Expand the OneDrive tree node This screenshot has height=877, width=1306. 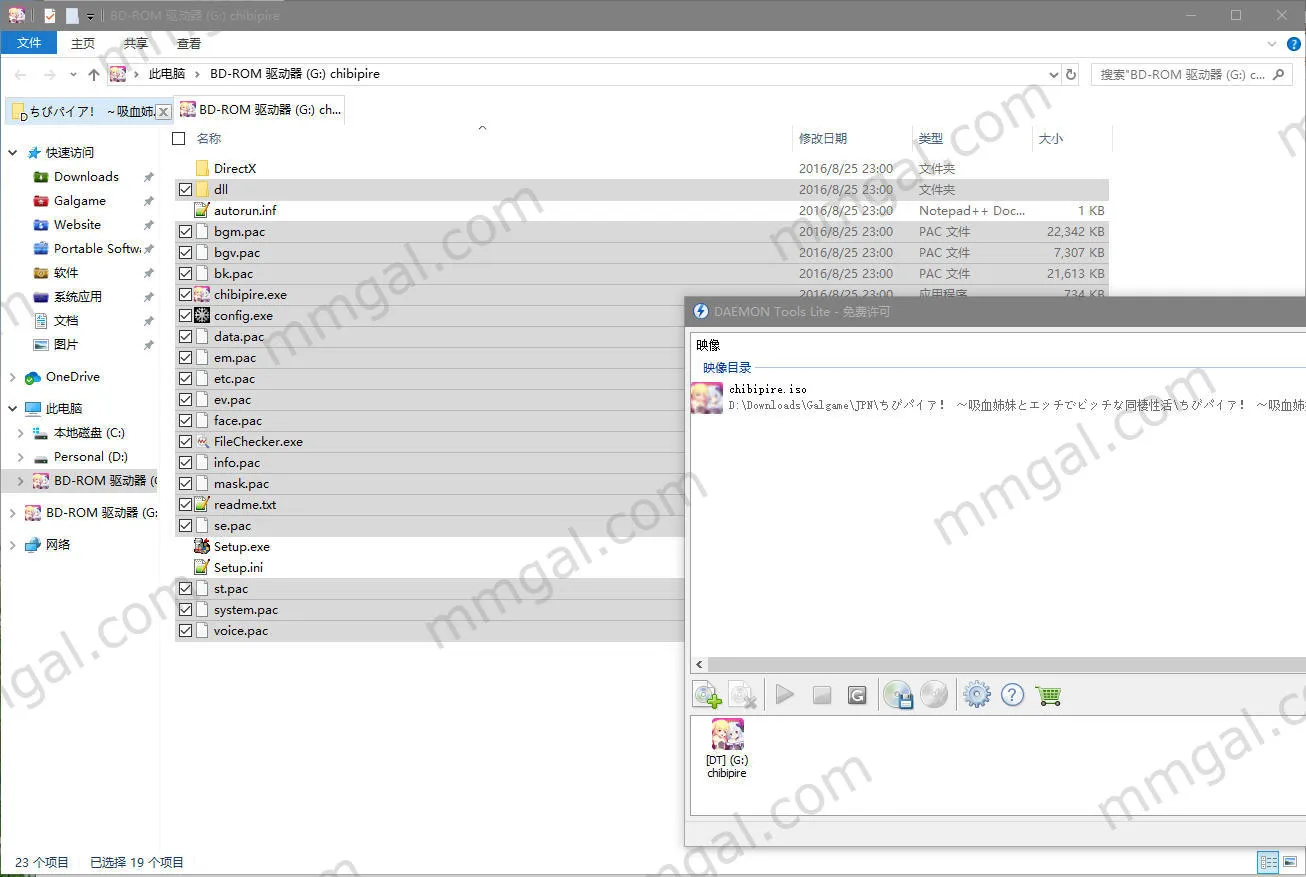pos(13,377)
